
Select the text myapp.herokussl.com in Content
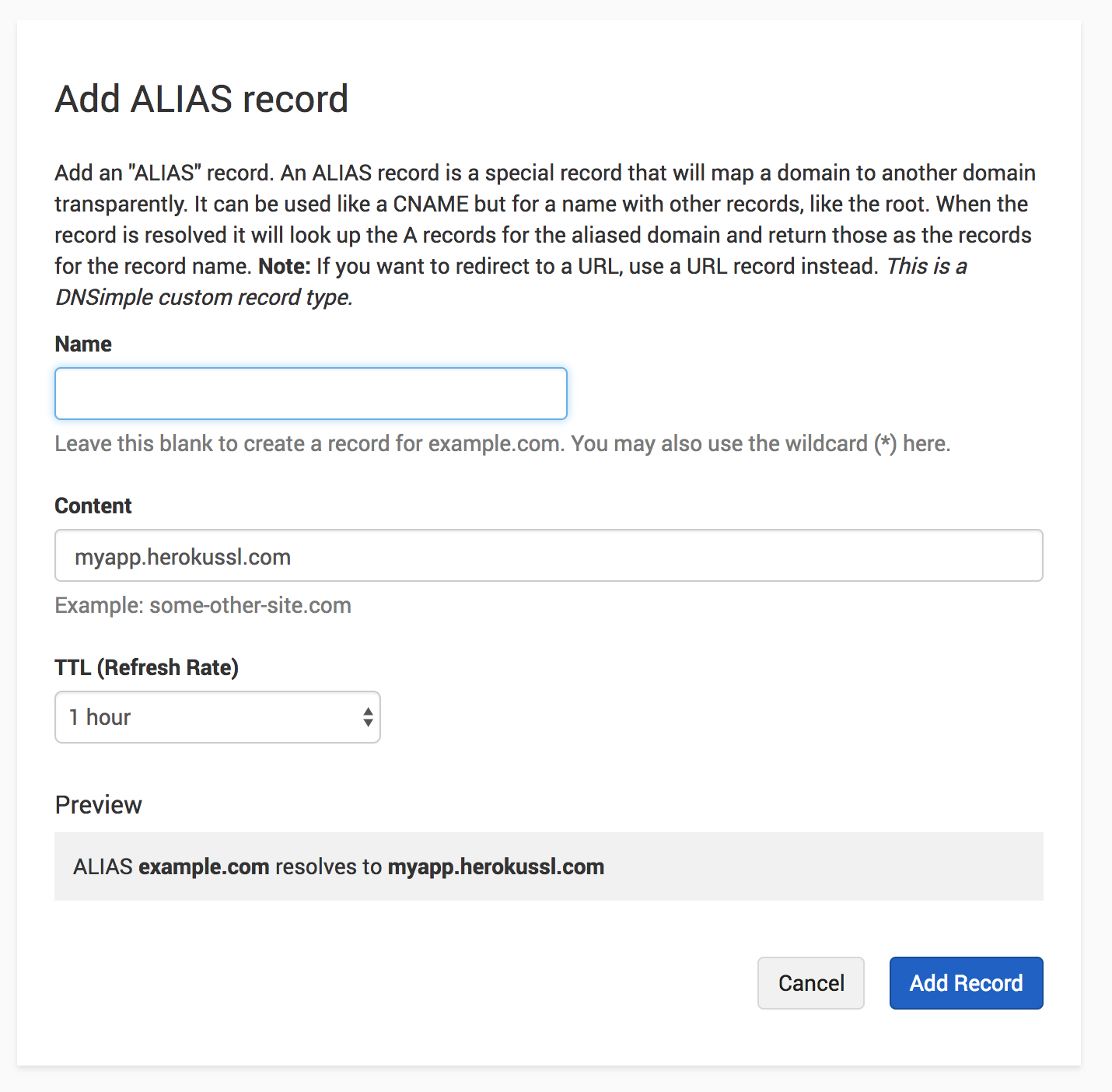pyautogui.click(x=183, y=556)
